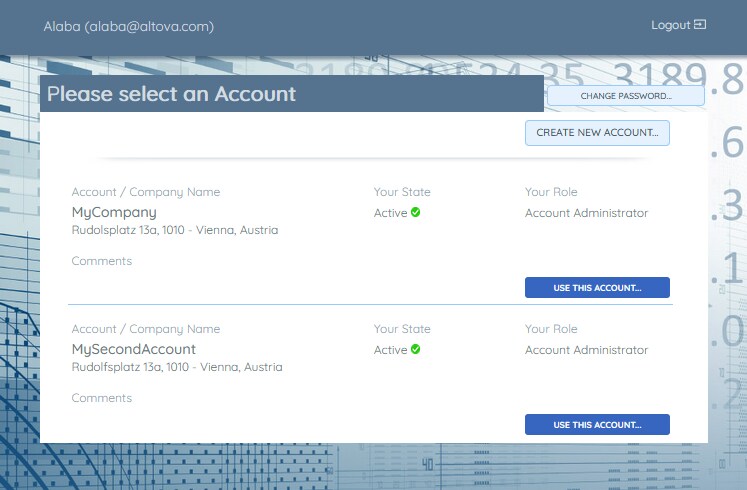Click the address Rudolfsplatz 13a, 1010 - Vienna

[x=177, y=367]
